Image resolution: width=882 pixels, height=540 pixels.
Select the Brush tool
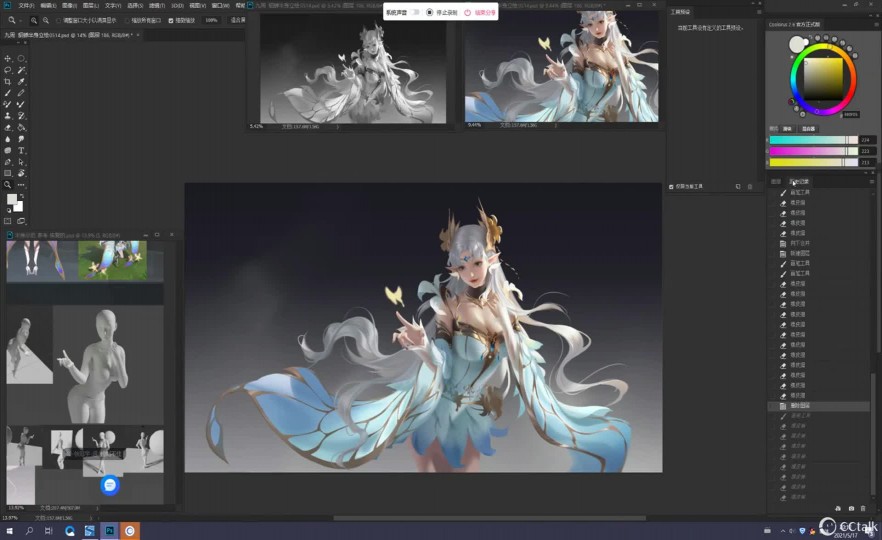point(8,93)
